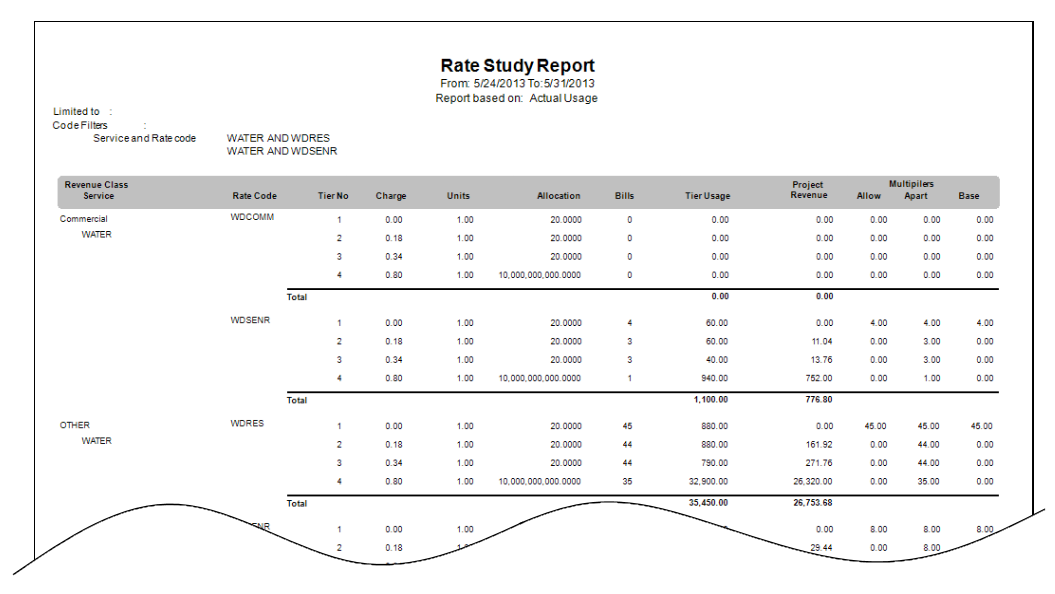Click the Report based on Actual Usage line
The image size is (1055, 594).
tap(517, 98)
